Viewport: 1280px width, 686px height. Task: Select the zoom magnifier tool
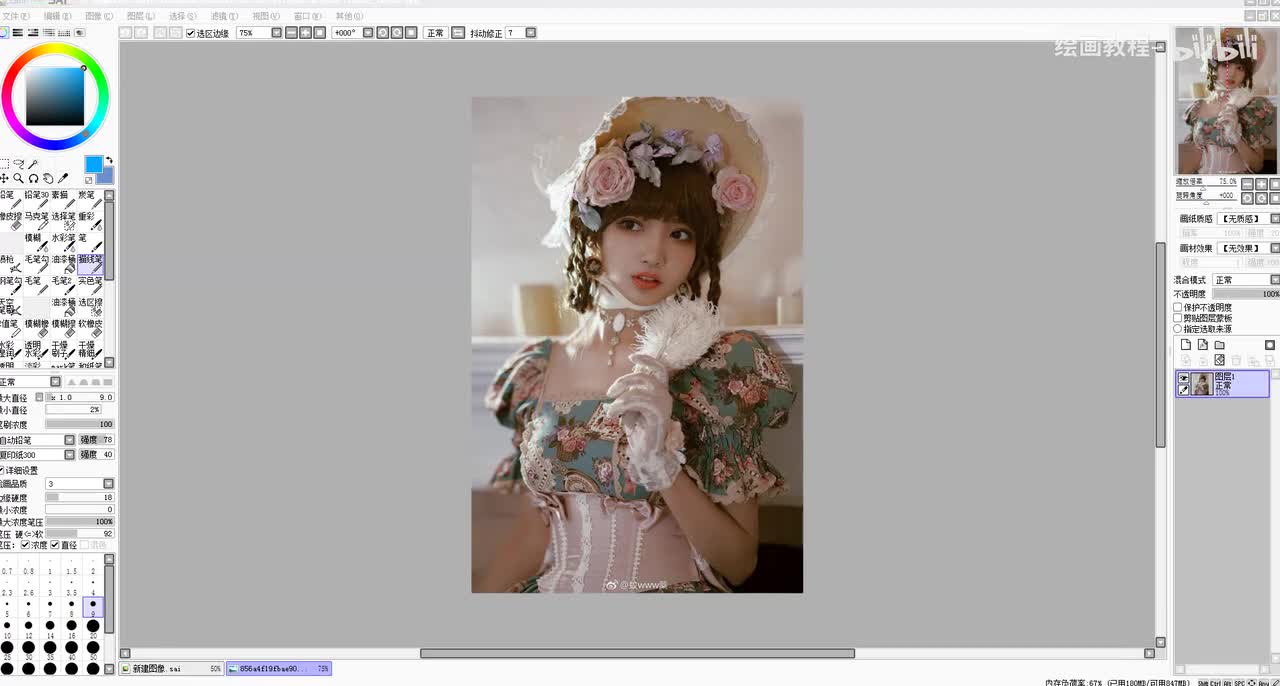18,178
